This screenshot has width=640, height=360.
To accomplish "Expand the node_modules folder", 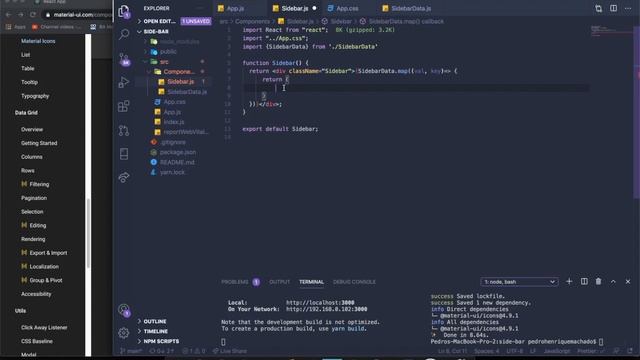I will coord(175,42).
